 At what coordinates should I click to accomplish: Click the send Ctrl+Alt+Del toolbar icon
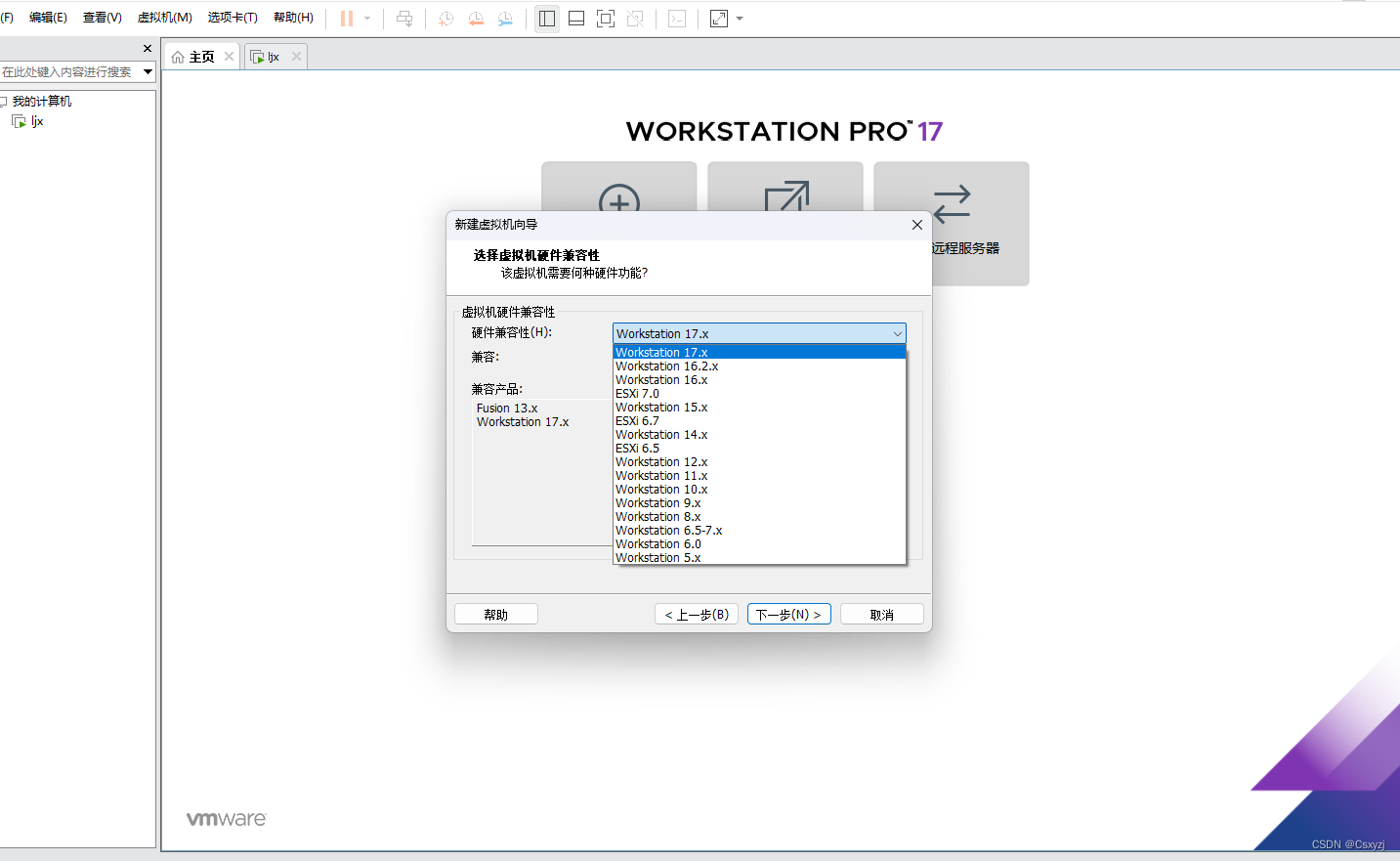[x=404, y=19]
